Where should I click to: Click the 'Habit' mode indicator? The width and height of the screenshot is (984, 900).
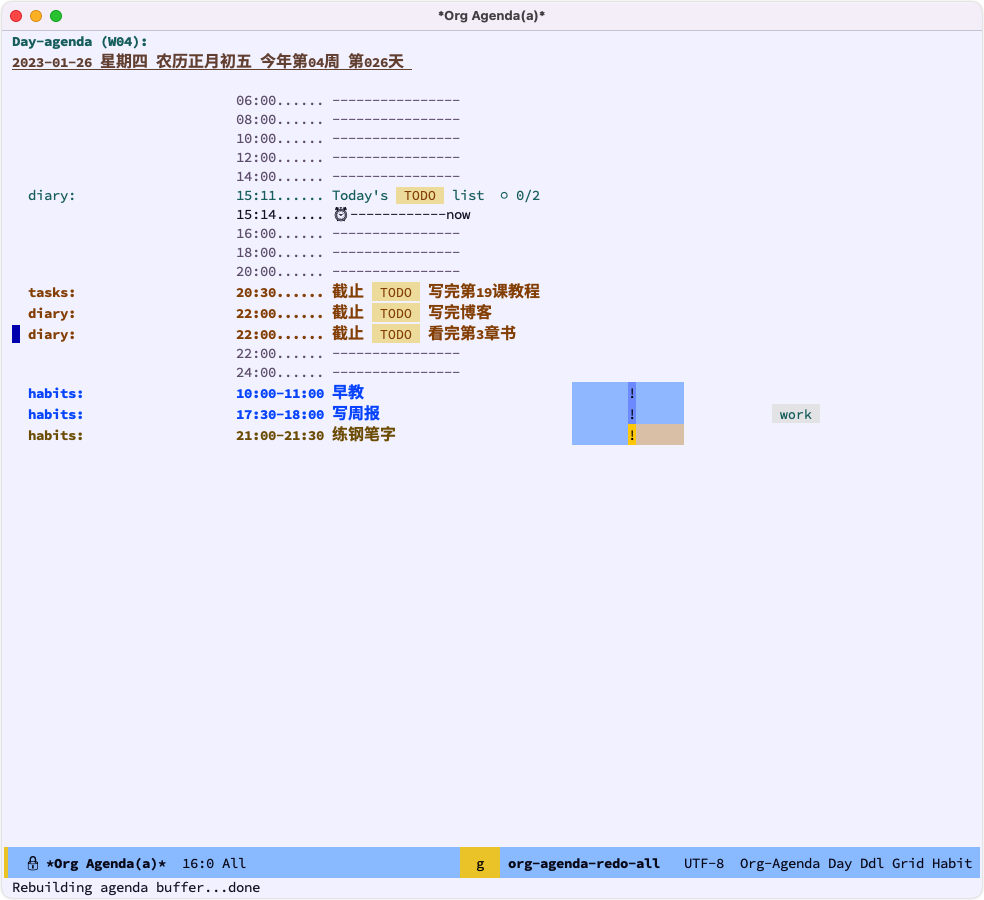pos(952,864)
